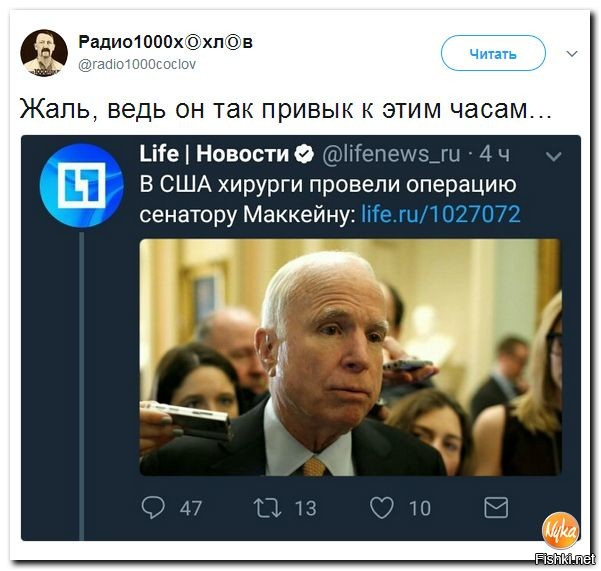Open the life.ru/1027072 link

tap(441, 214)
